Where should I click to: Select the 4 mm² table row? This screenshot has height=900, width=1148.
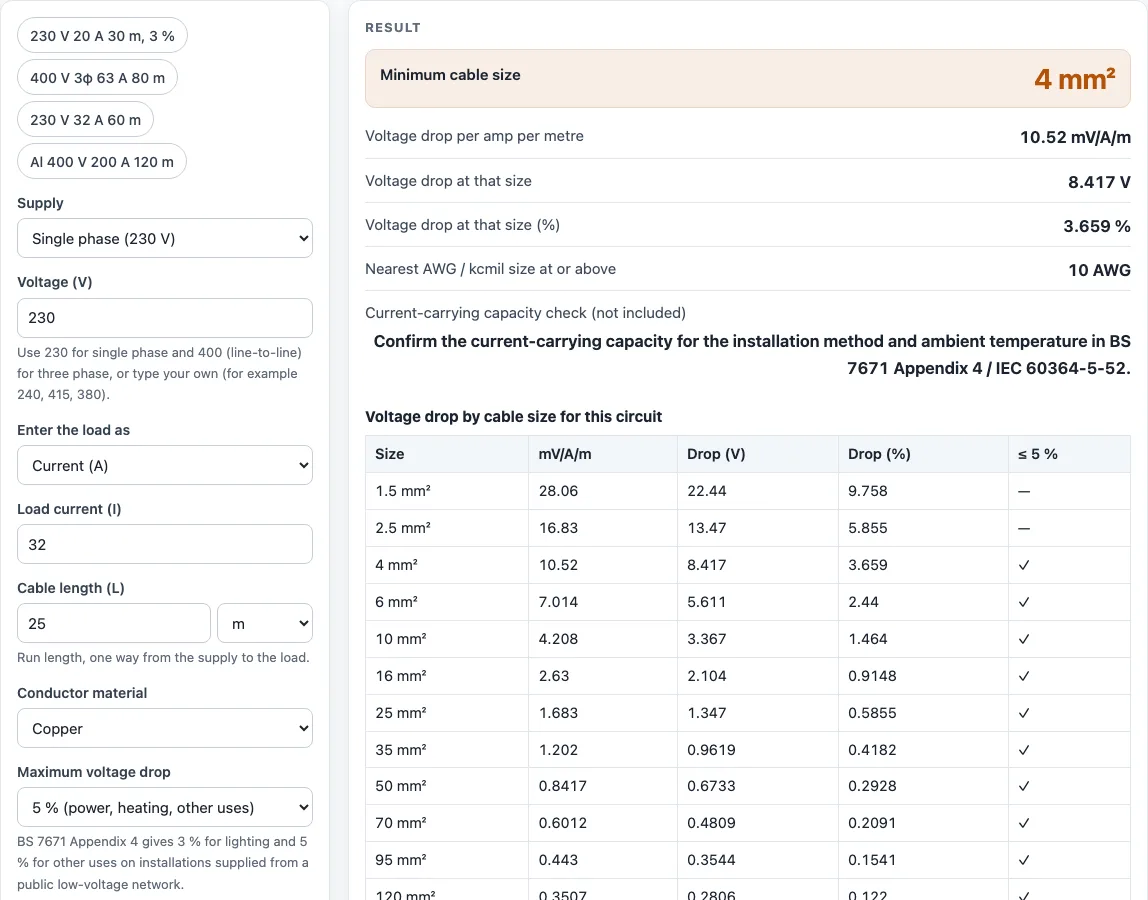coord(748,565)
